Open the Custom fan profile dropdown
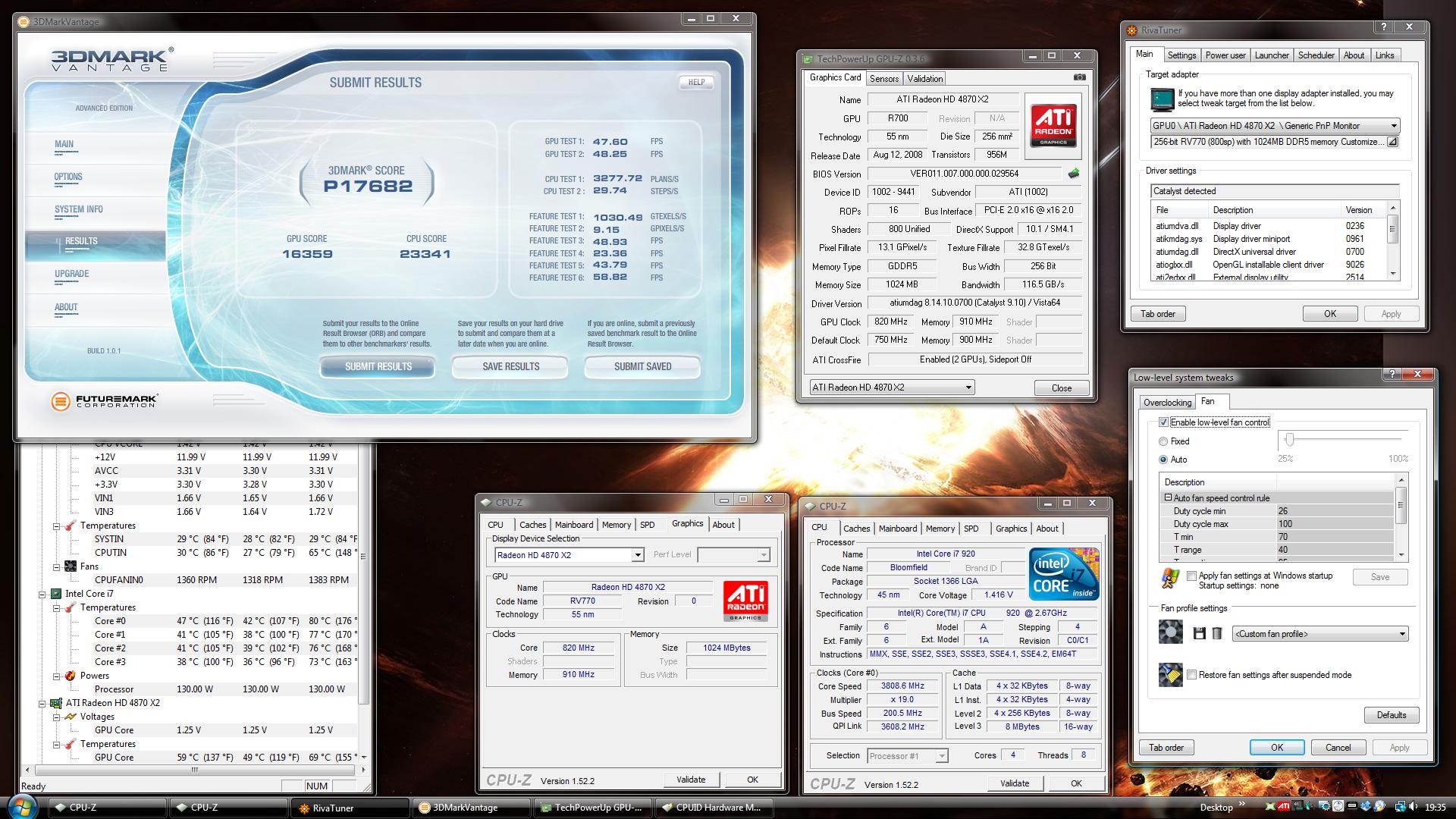 click(1320, 634)
